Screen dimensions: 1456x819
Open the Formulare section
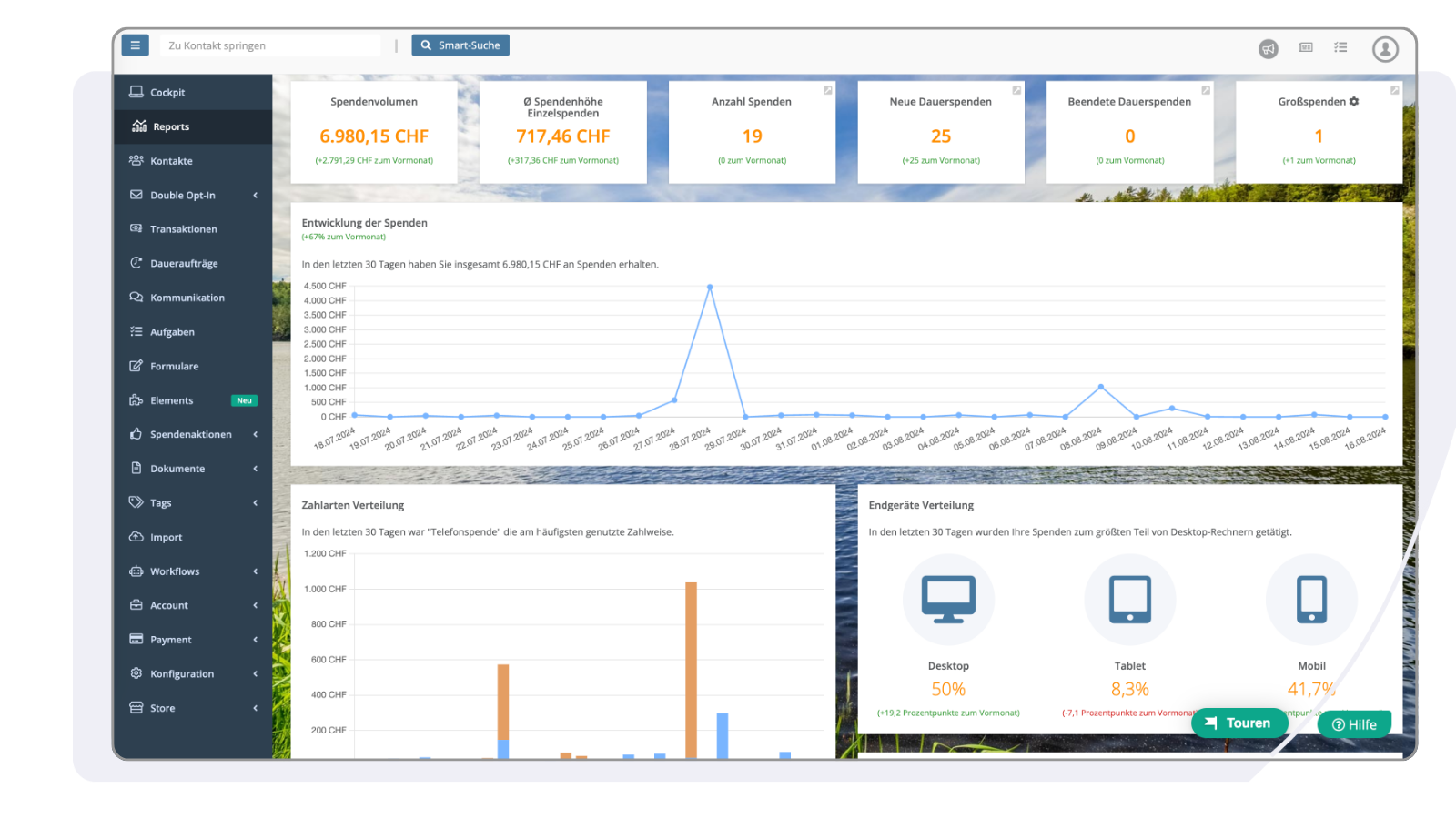(174, 366)
